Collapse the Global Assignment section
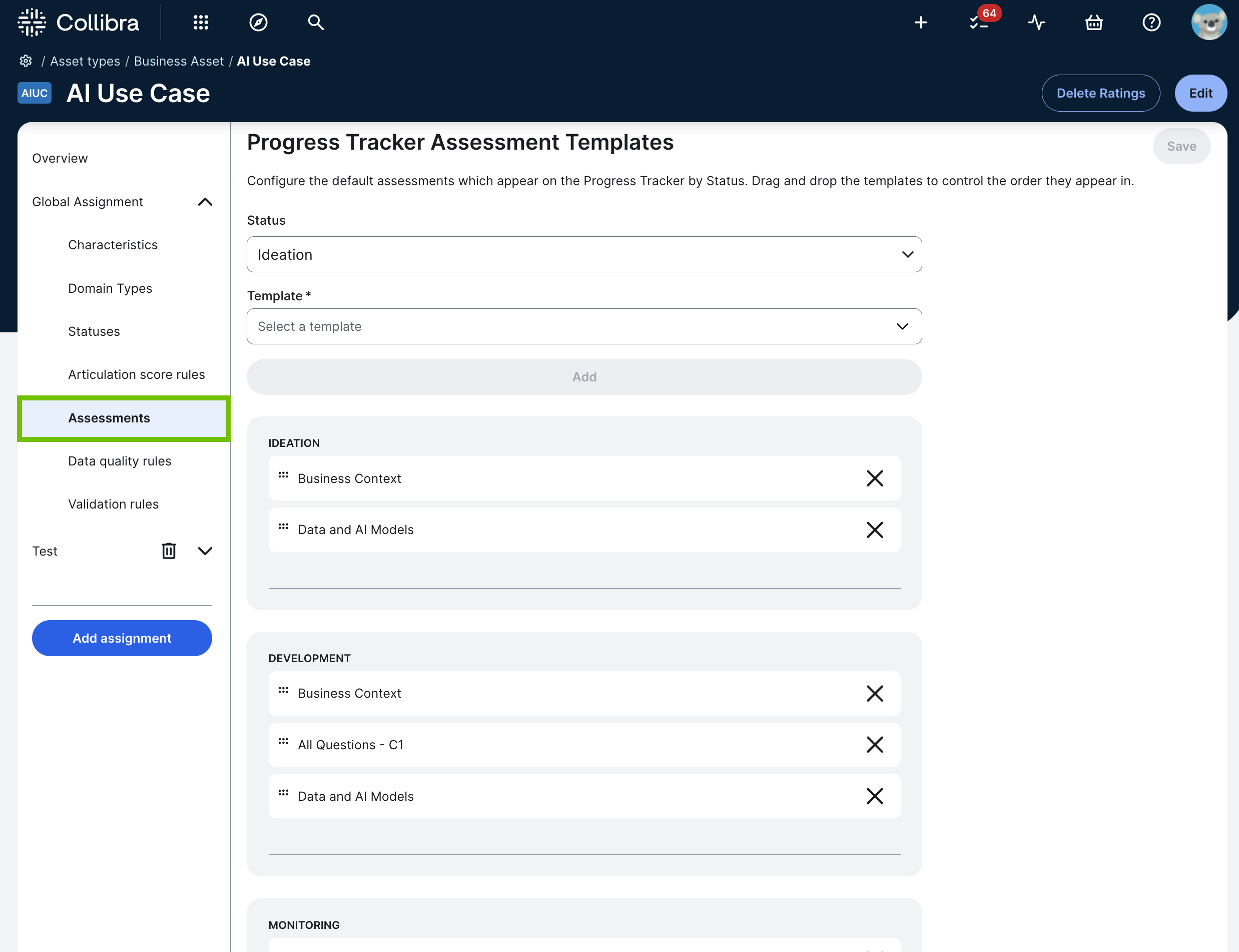The width and height of the screenshot is (1239, 952). pos(205,202)
